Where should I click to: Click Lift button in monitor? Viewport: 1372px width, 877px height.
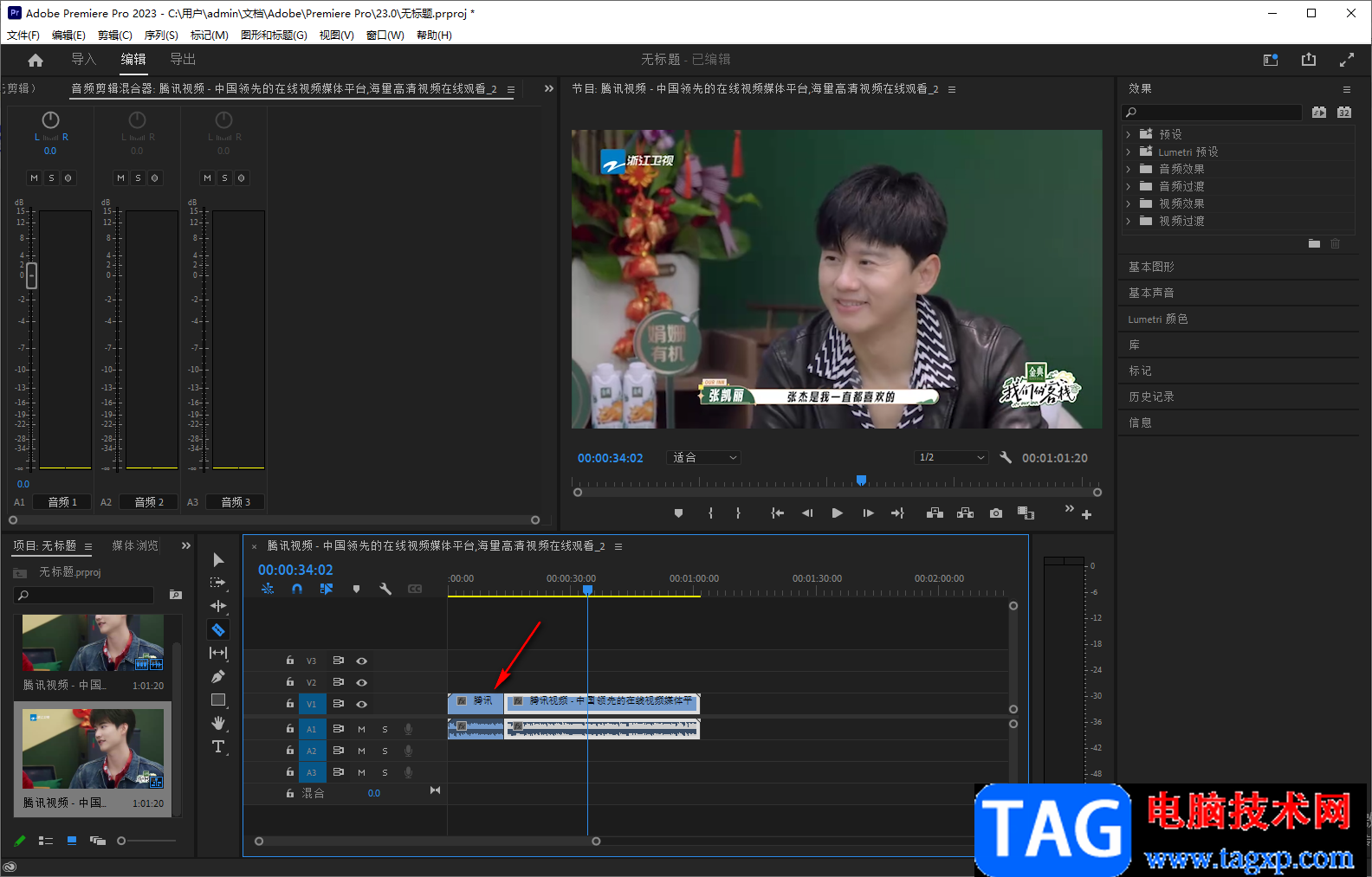click(x=935, y=513)
